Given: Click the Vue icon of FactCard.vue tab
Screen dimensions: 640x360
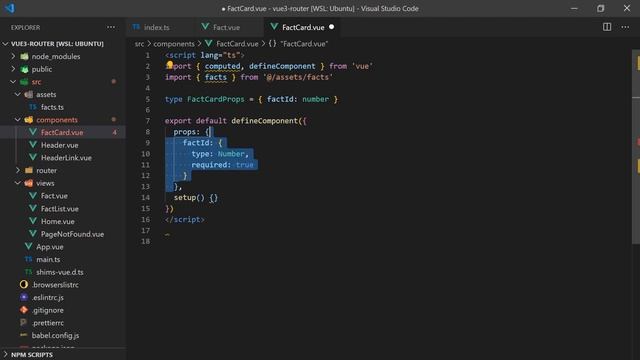Looking at the screenshot, I should [274, 27].
